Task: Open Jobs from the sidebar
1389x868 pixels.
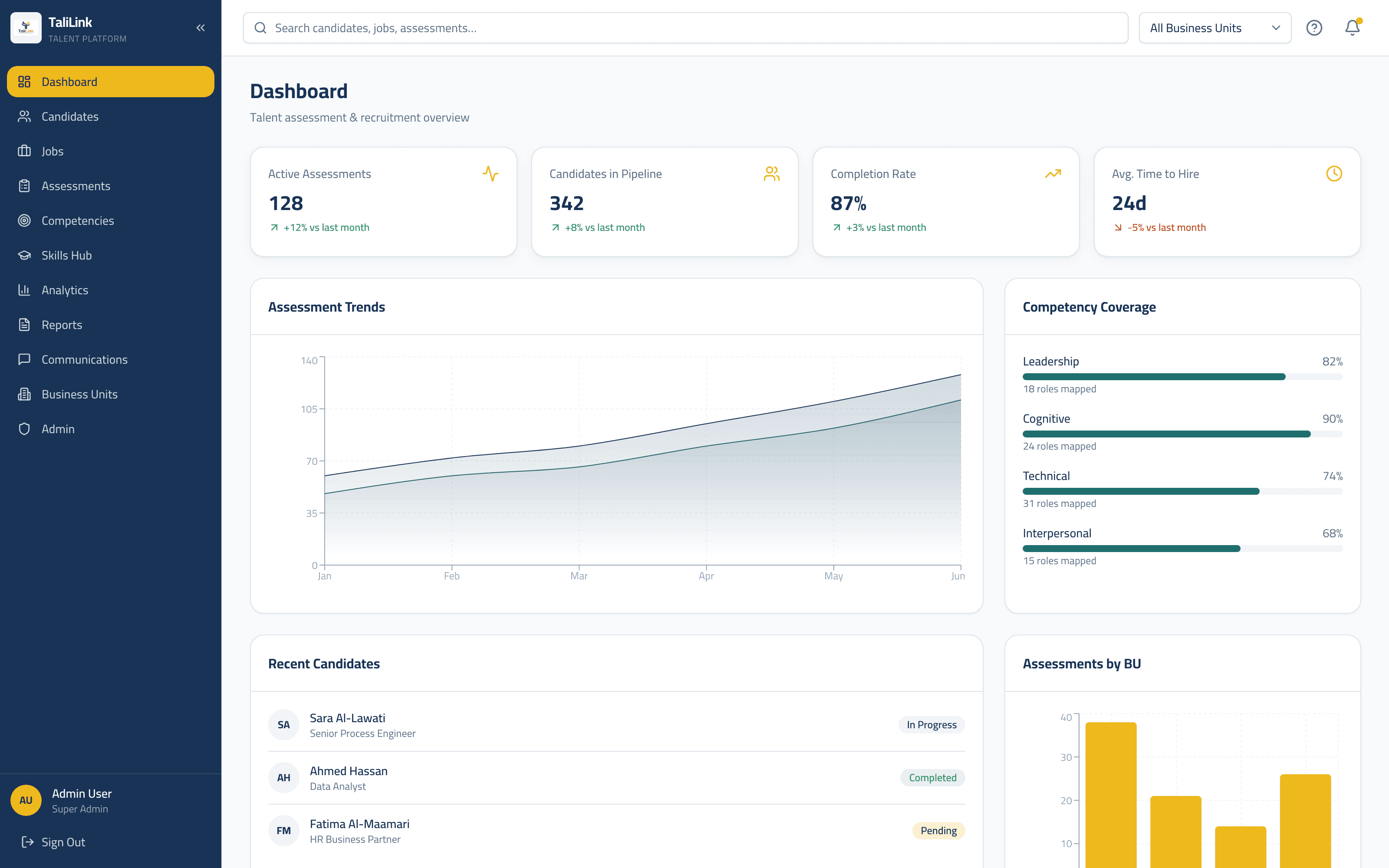Action: click(110, 151)
